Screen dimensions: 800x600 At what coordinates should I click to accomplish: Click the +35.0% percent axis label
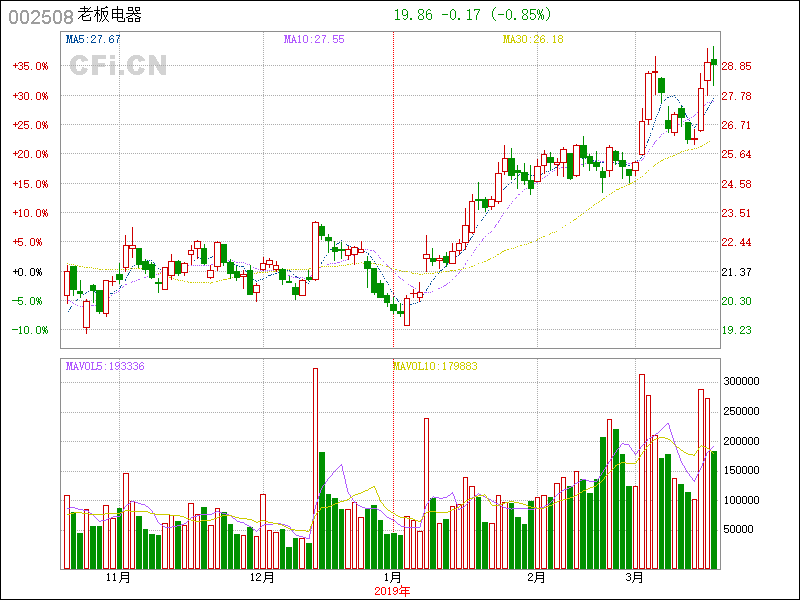tap(31, 66)
